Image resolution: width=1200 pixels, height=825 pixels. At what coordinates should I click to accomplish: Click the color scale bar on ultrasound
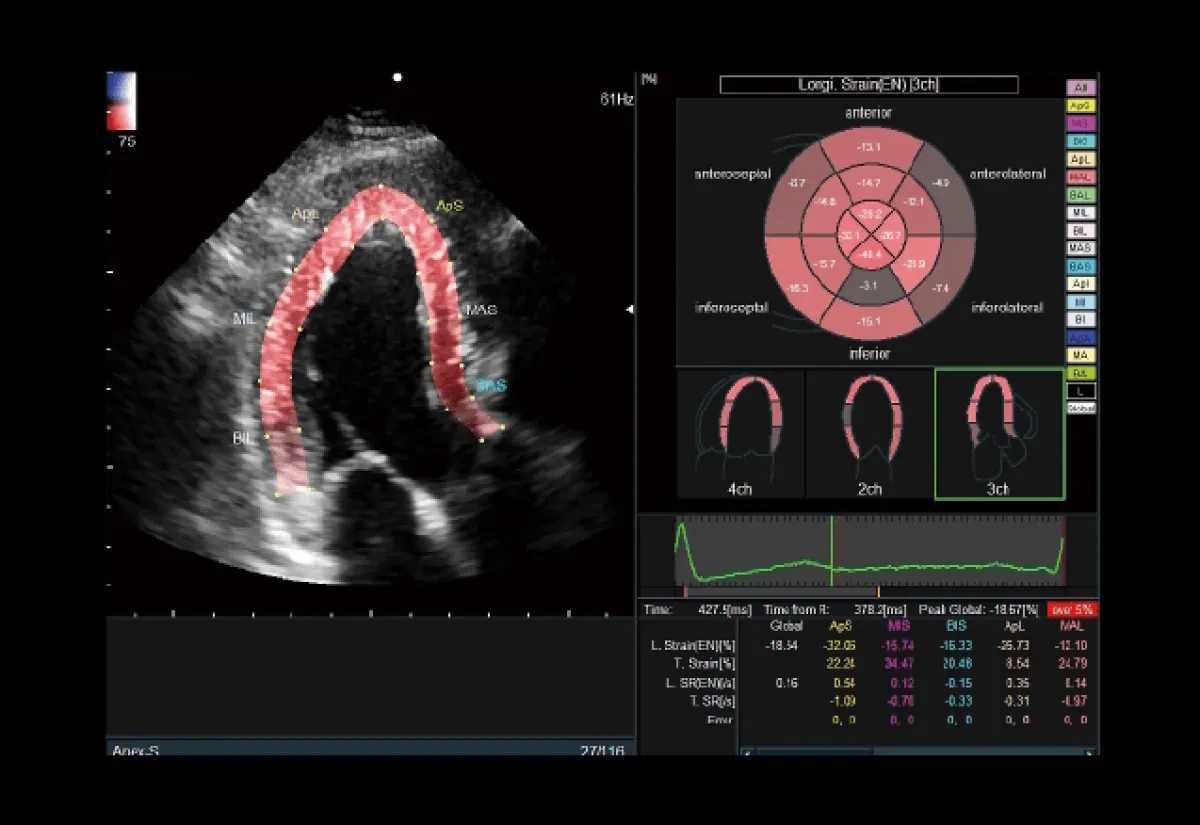click(121, 102)
